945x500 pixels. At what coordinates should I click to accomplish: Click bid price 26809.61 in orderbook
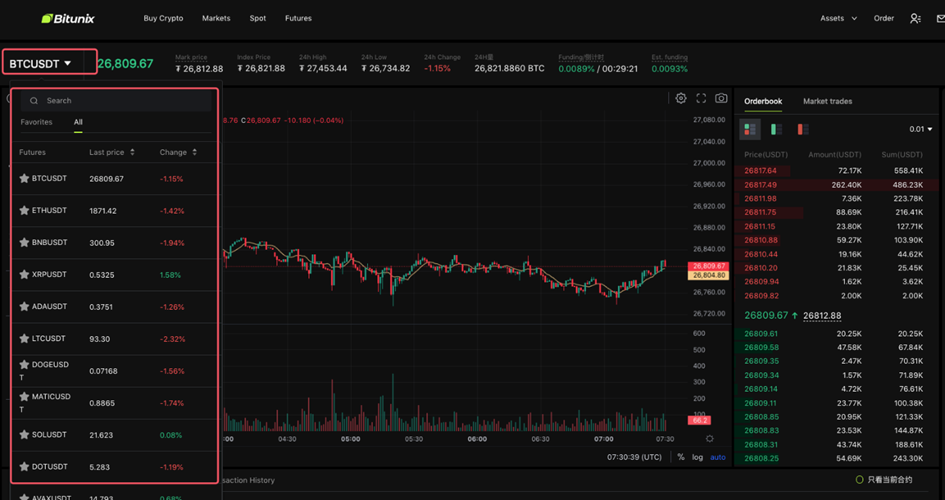tap(761, 334)
